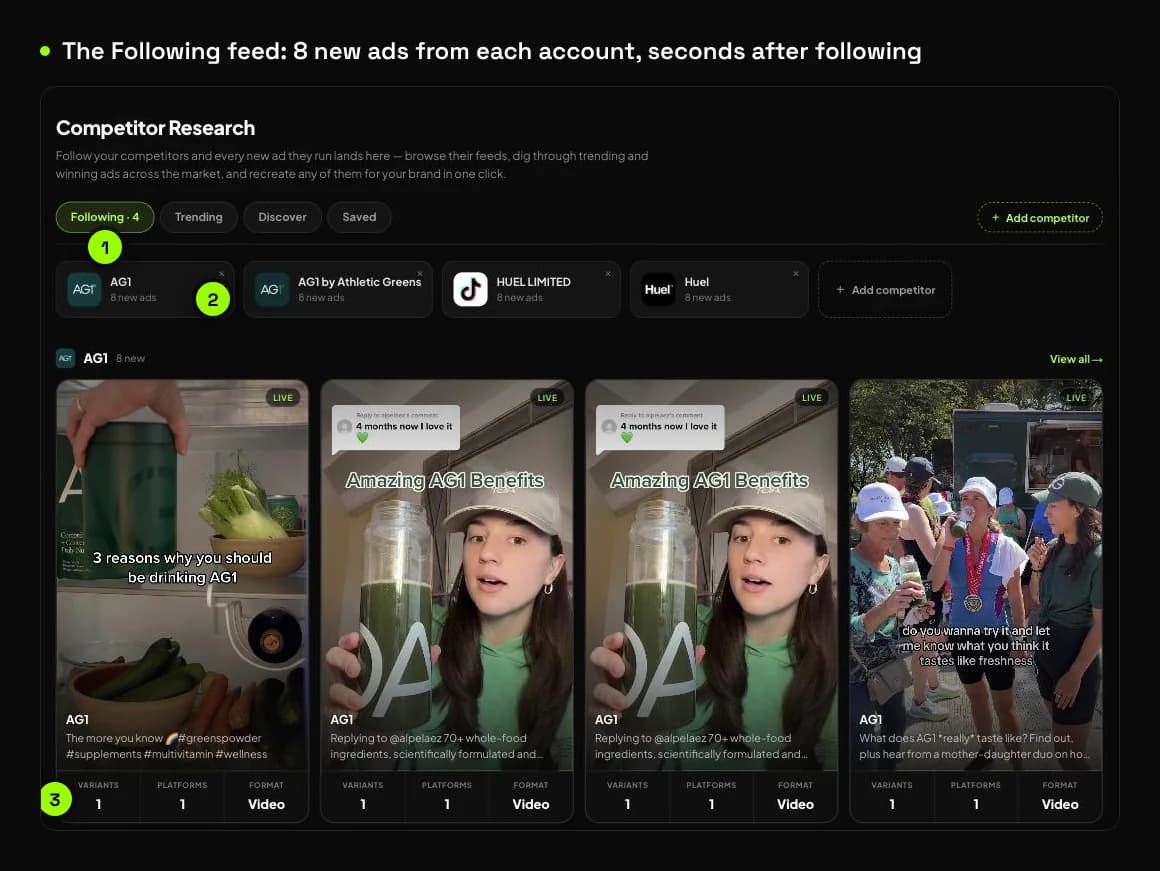Open the Saved tab
This screenshot has width=1160, height=871.
[359, 217]
